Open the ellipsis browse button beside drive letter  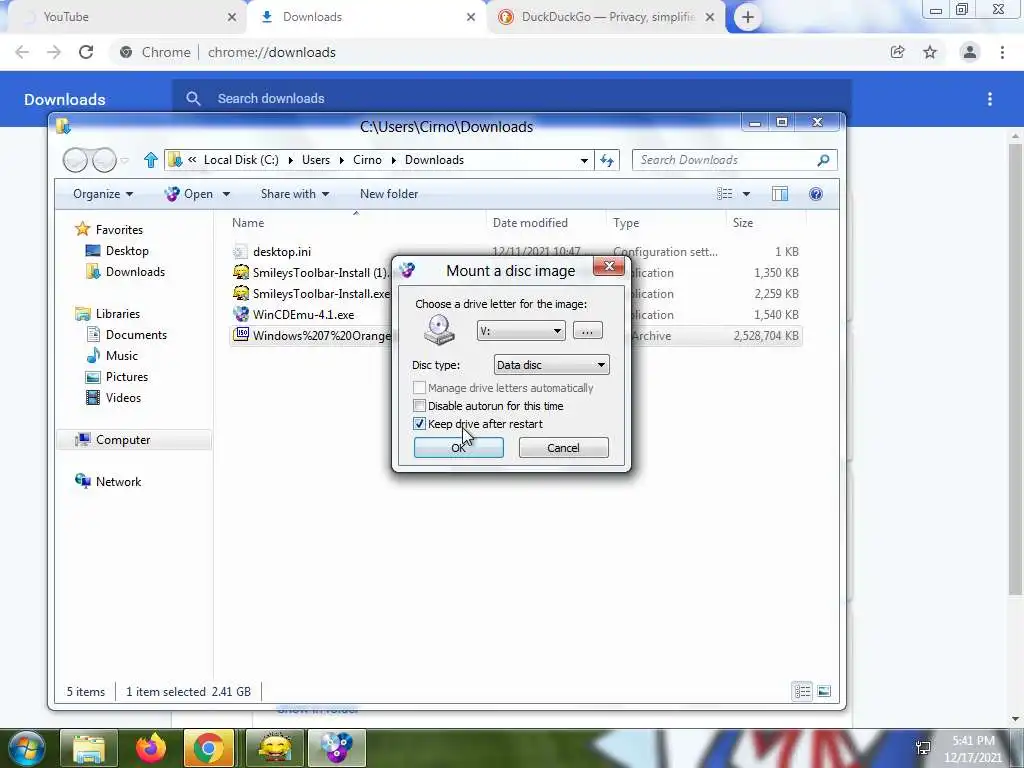[587, 330]
